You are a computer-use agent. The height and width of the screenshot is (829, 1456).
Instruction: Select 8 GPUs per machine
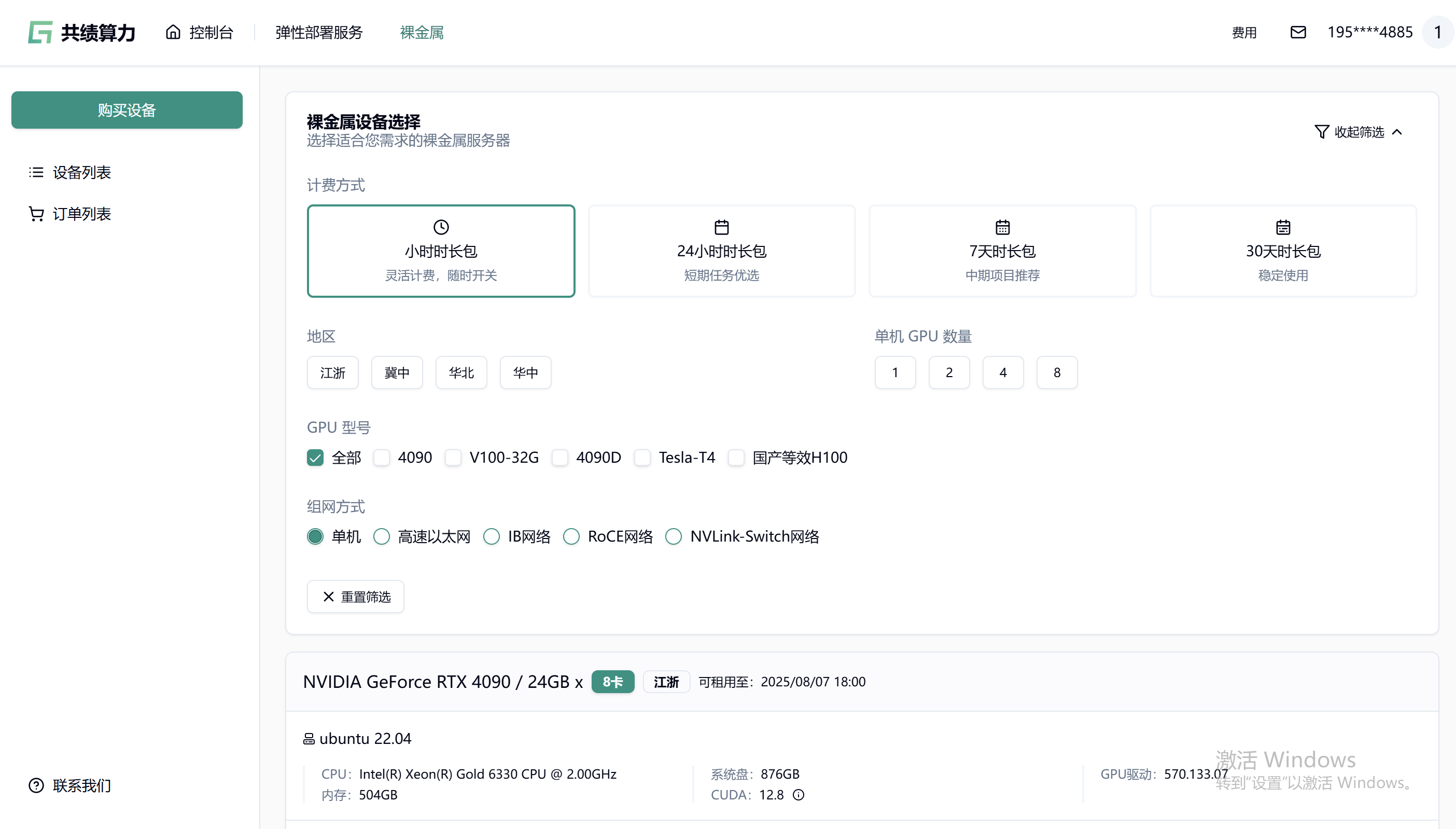1057,372
